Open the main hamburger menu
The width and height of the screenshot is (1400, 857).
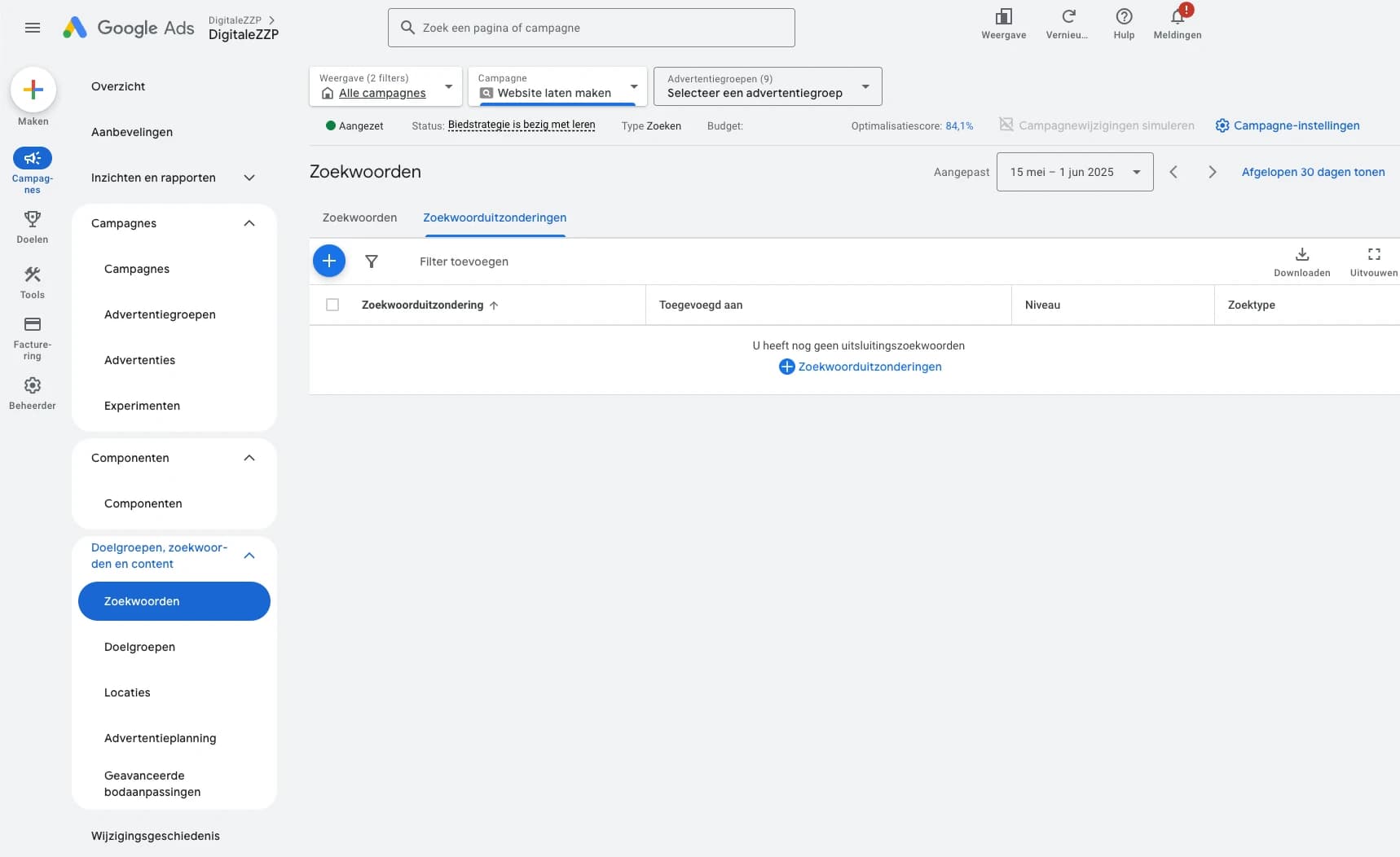pos(33,28)
